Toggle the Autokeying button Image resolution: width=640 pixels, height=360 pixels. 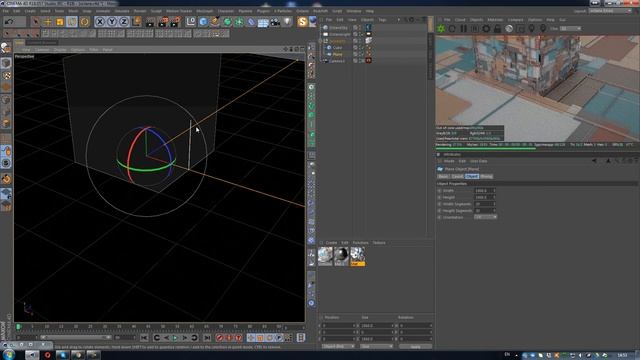pyautogui.click(x=229, y=338)
